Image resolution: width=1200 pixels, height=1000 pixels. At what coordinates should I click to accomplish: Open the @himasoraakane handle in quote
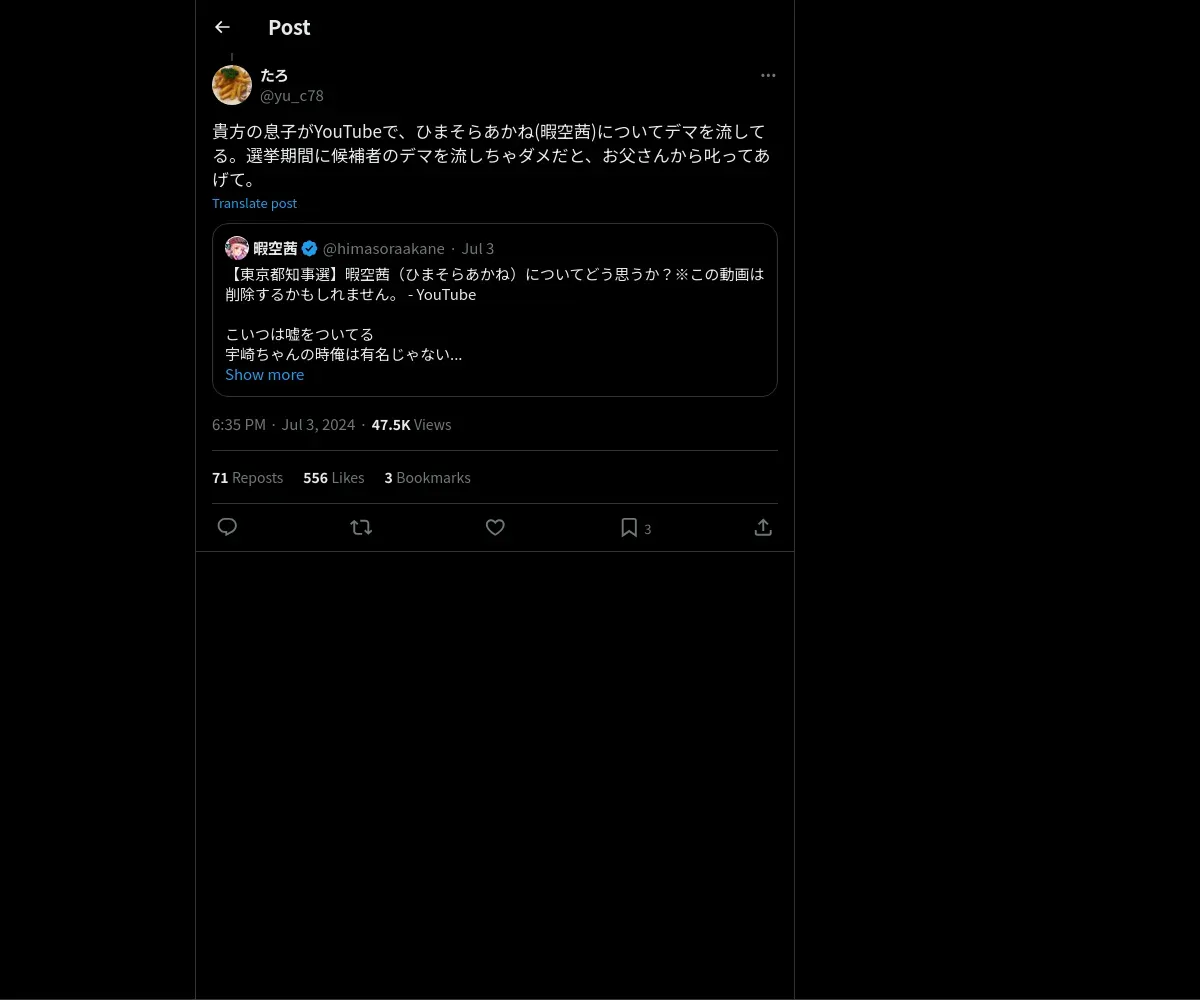(x=384, y=248)
